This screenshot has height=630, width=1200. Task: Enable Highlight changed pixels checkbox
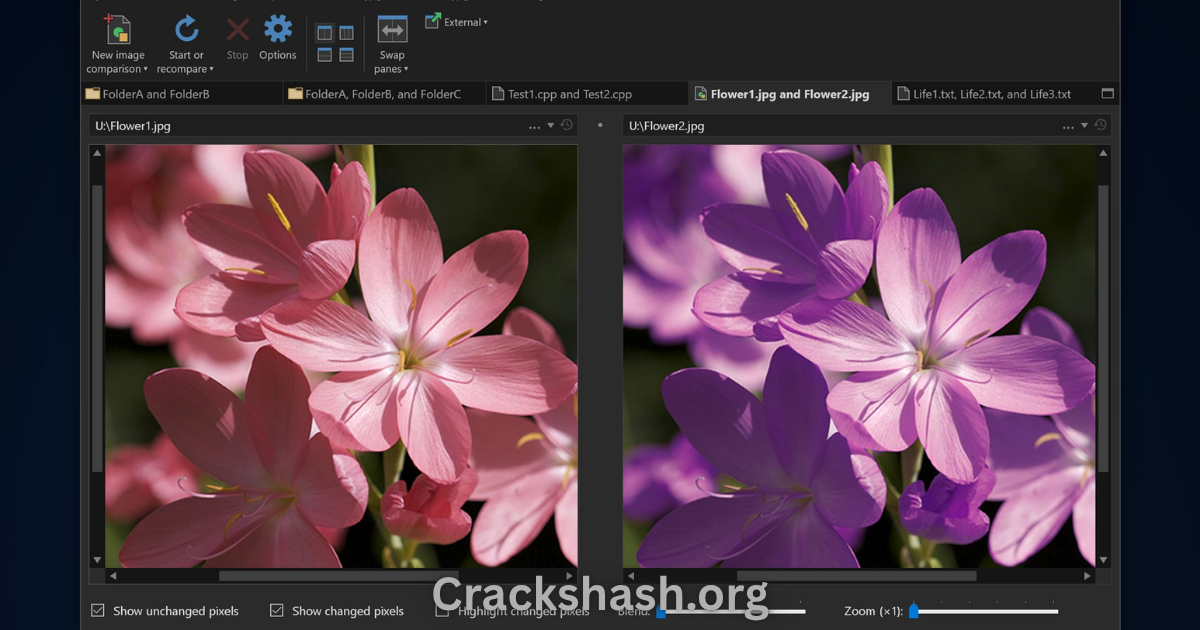pos(442,610)
